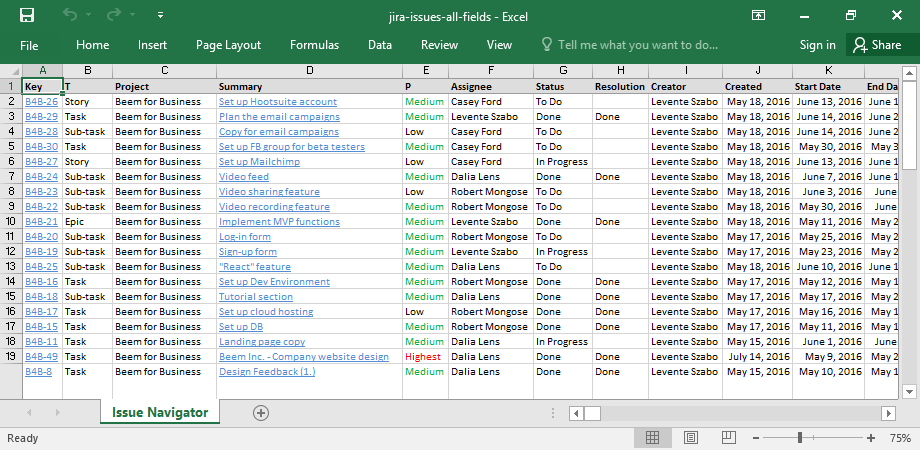920x450 pixels.
Task: Click next sheet navigation arrow
Action: (x=58, y=413)
